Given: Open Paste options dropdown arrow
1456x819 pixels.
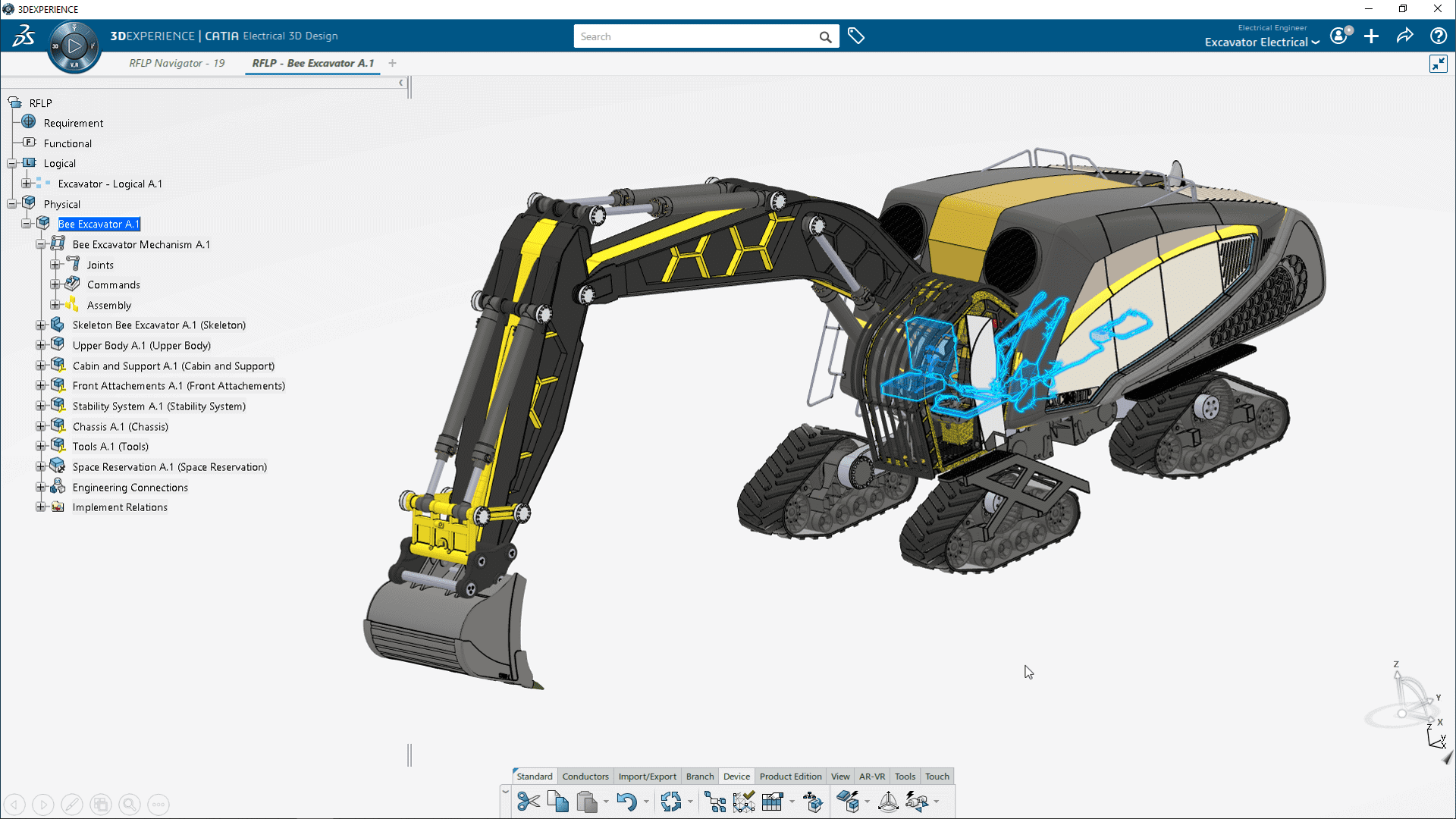Looking at the screenshot, I should pos(606,802).
